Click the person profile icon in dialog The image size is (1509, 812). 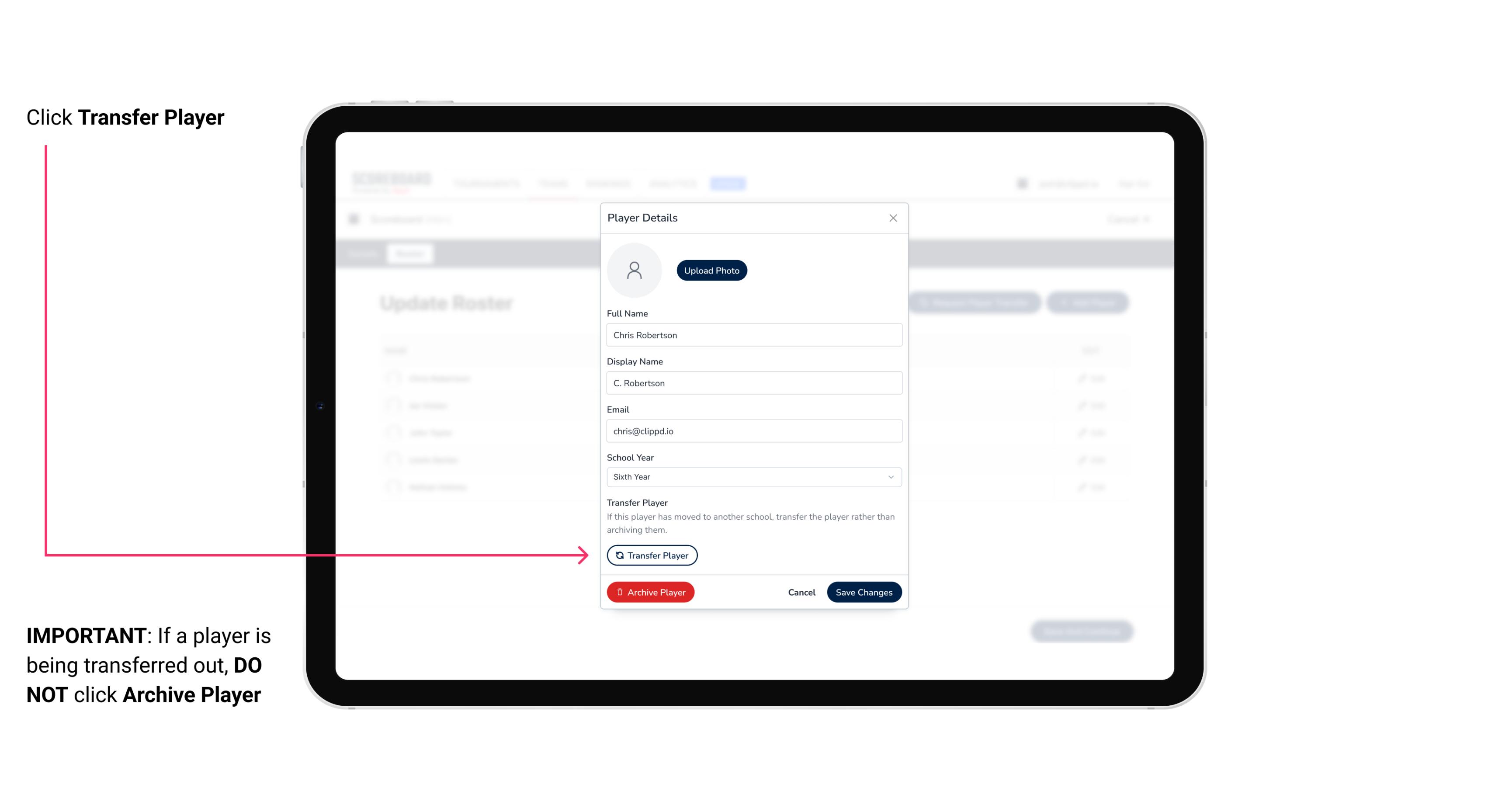(635, 269)
